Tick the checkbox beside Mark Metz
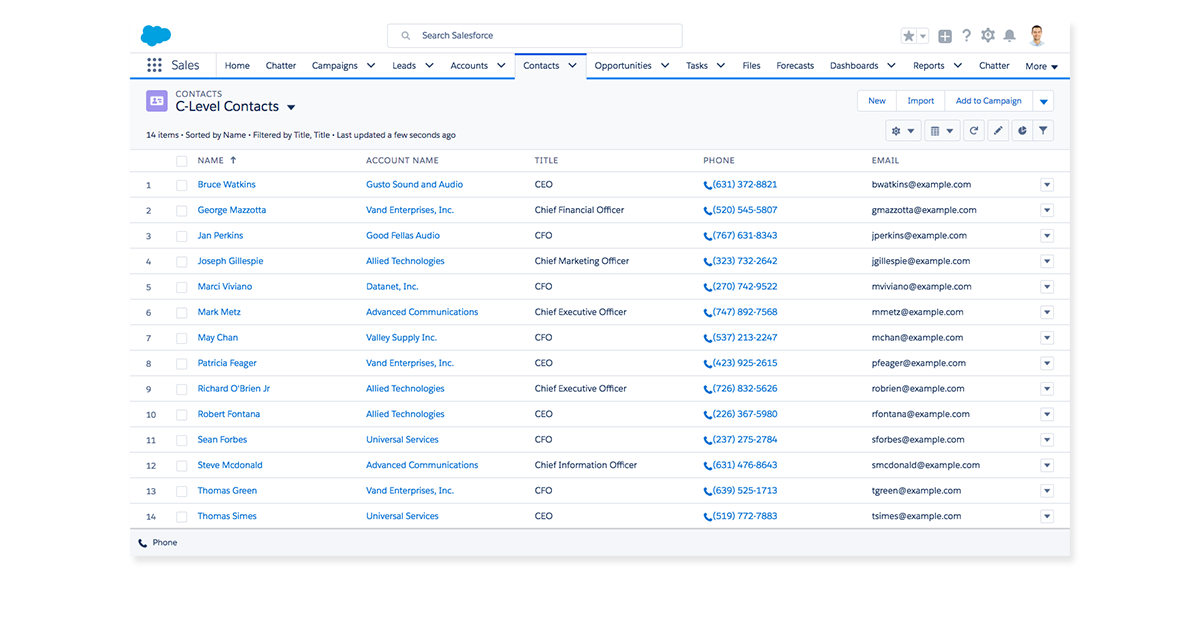 coord(181,313)
